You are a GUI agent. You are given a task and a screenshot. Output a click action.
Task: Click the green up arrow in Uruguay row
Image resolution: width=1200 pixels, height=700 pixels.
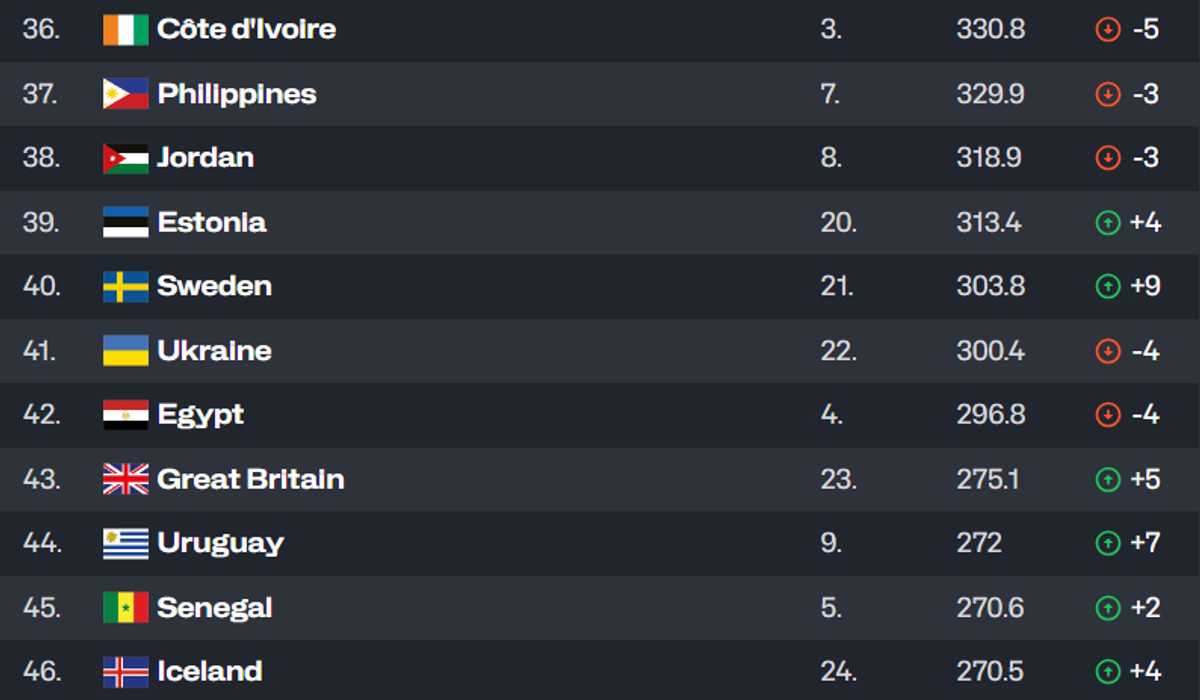[1107, 543]
